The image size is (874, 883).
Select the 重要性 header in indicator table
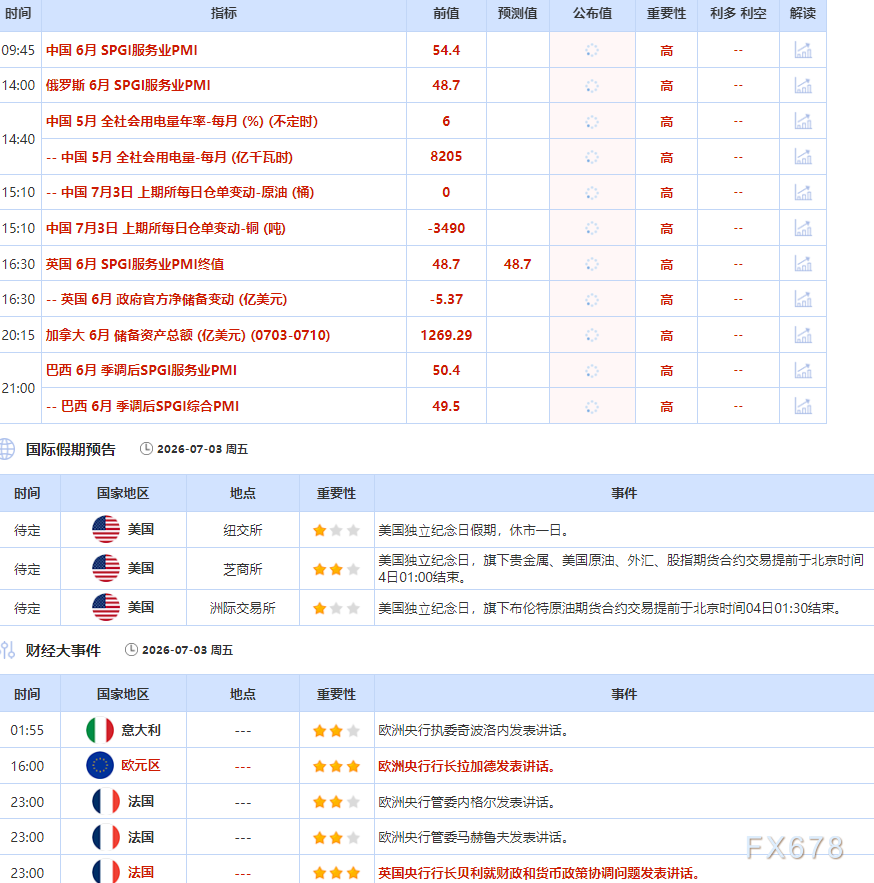tap(666, 14)
